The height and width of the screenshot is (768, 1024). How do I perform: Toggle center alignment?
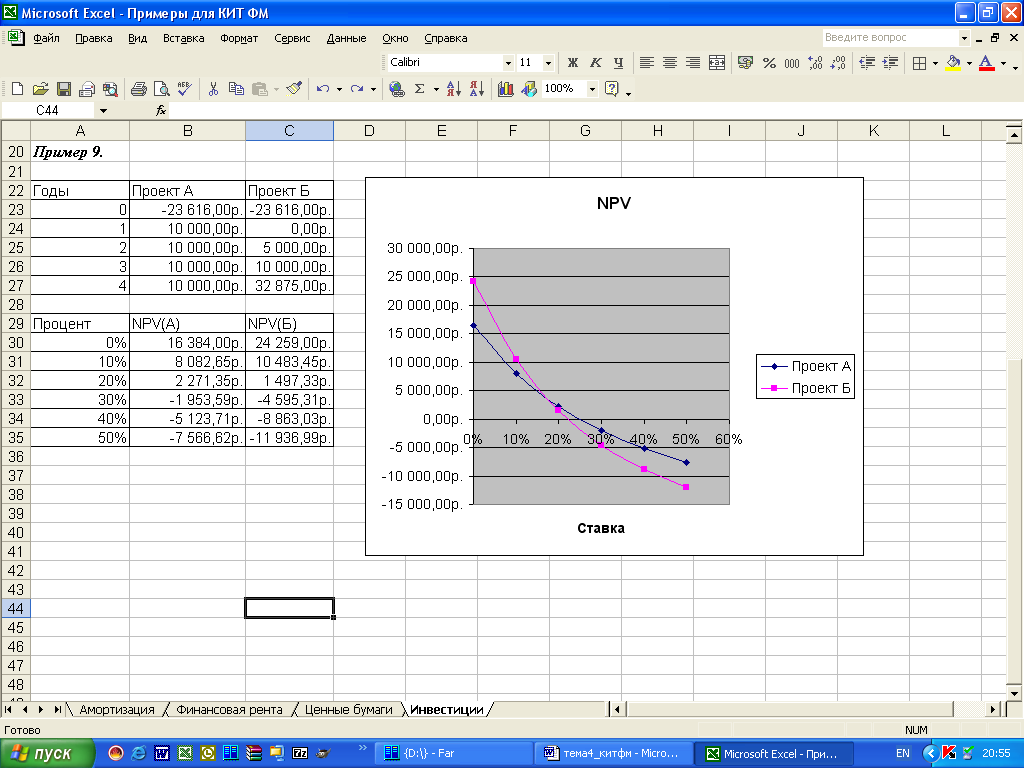(x=670, y=63)
